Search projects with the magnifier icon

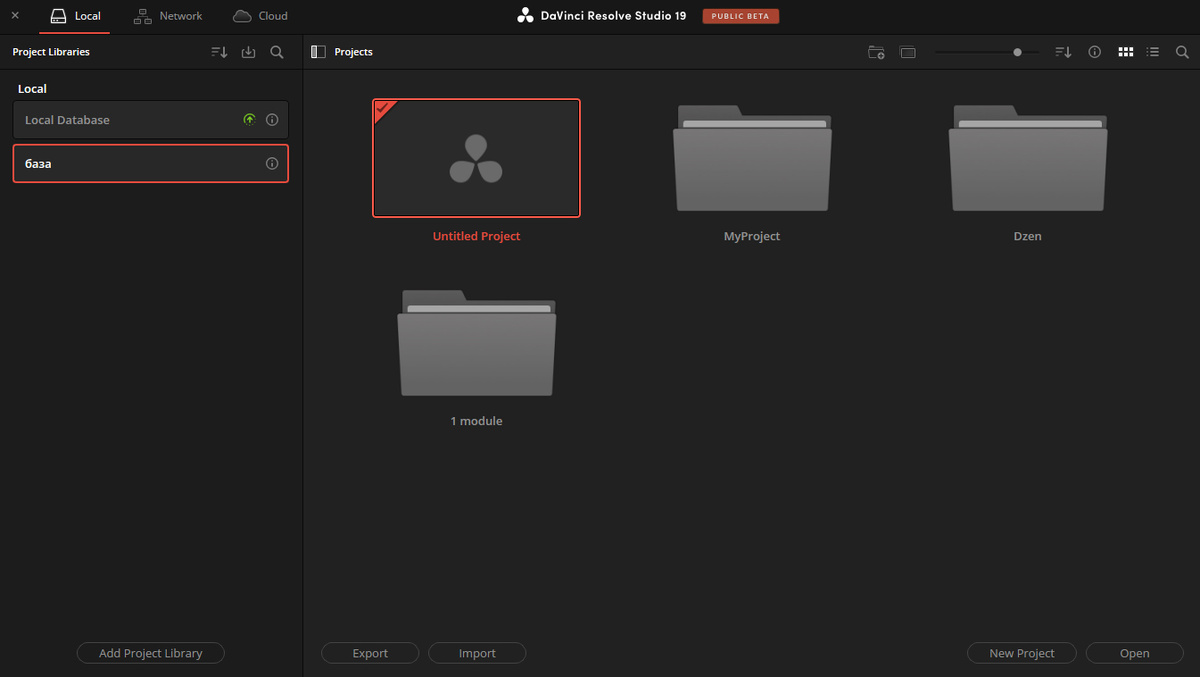pos(1182,52)
